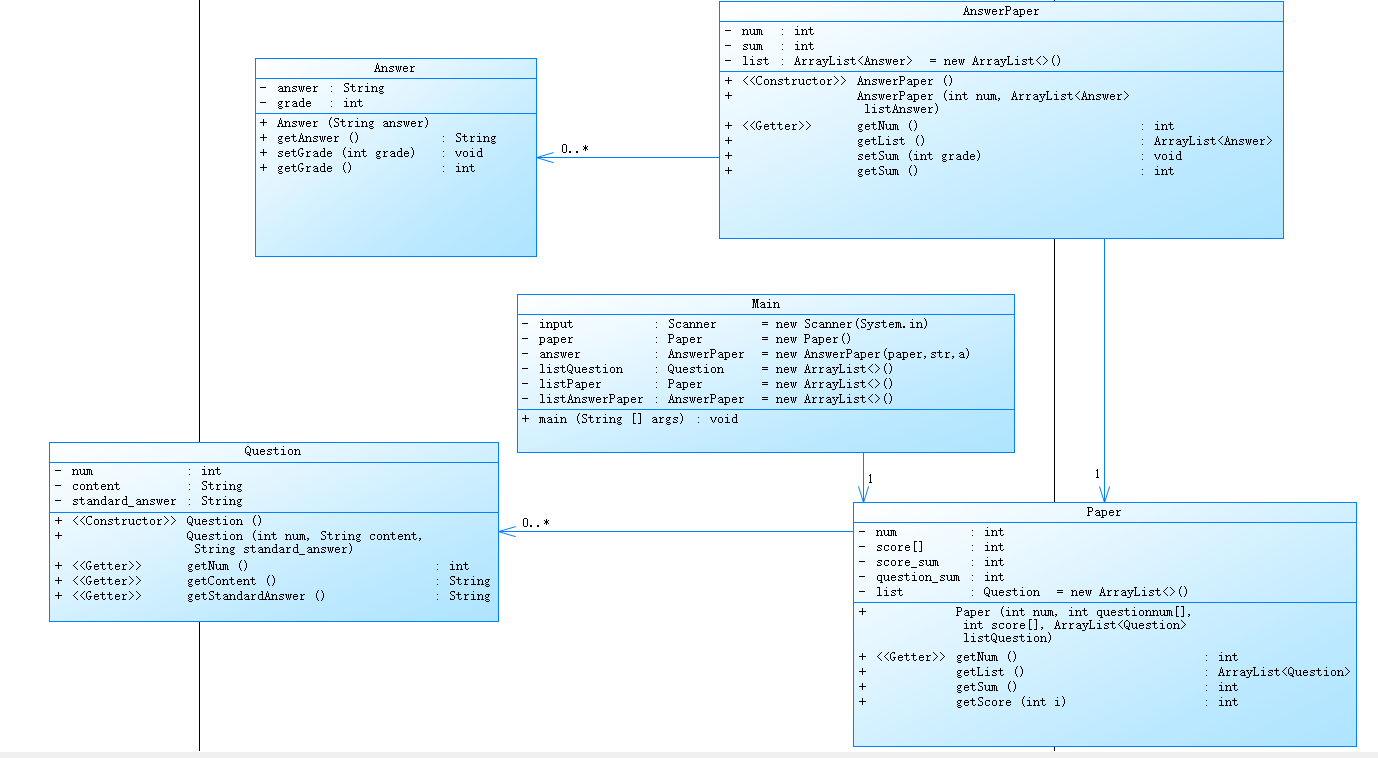This screenshot has height=758, width=1378.
Task: Click attribute 'answer : String' in Answer
Action: 322,88
